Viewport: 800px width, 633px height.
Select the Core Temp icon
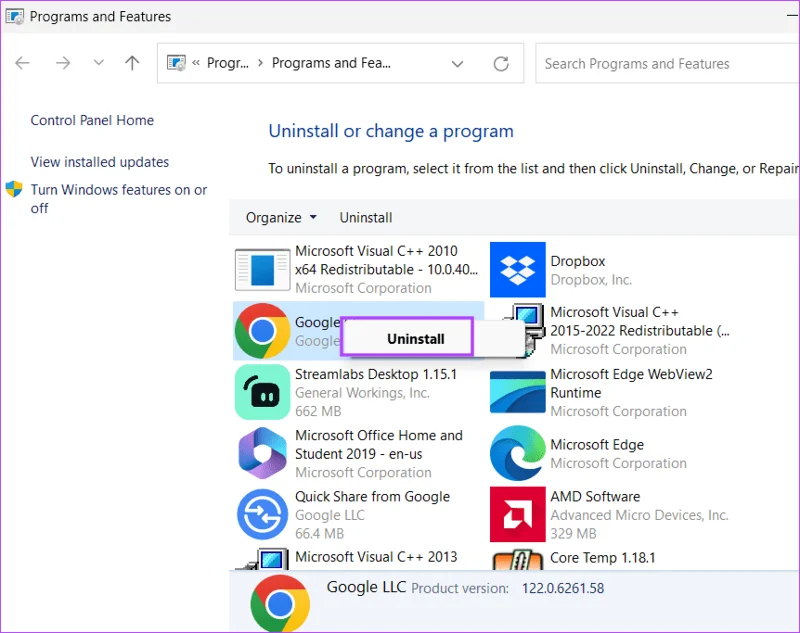click(517, 560)
